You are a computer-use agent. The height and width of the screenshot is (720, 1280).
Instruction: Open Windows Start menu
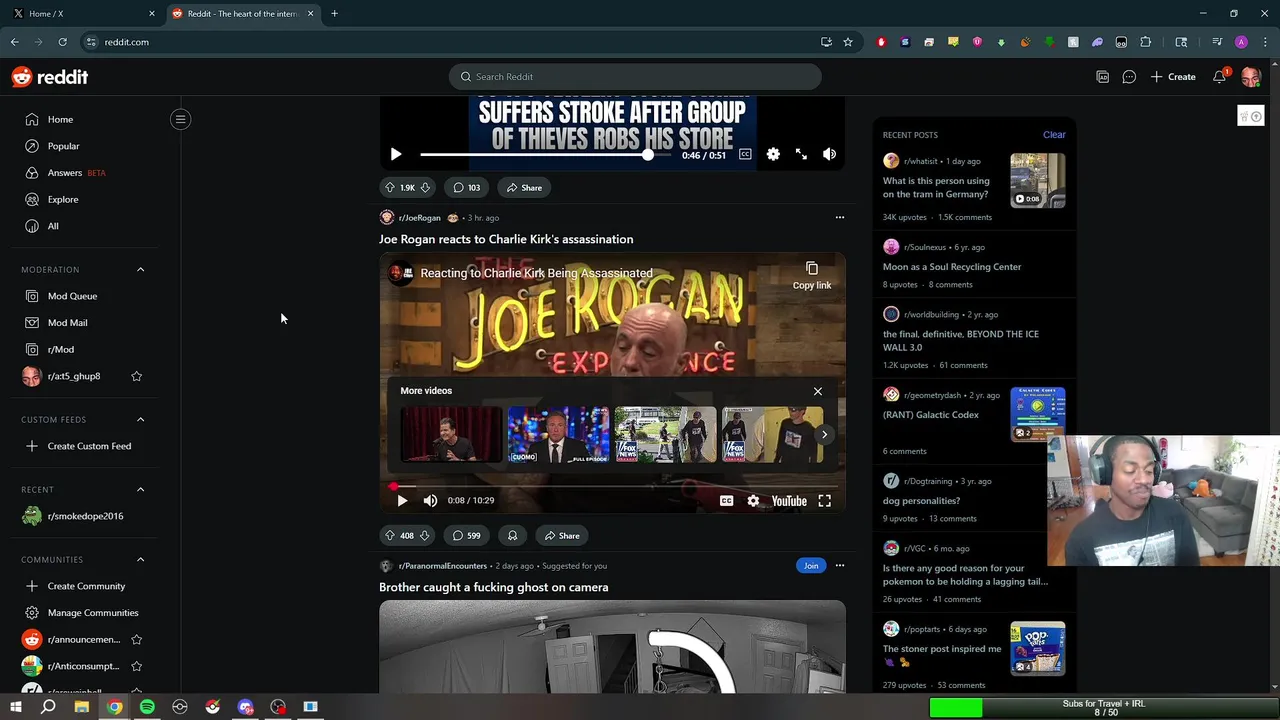tap(15, 707)
